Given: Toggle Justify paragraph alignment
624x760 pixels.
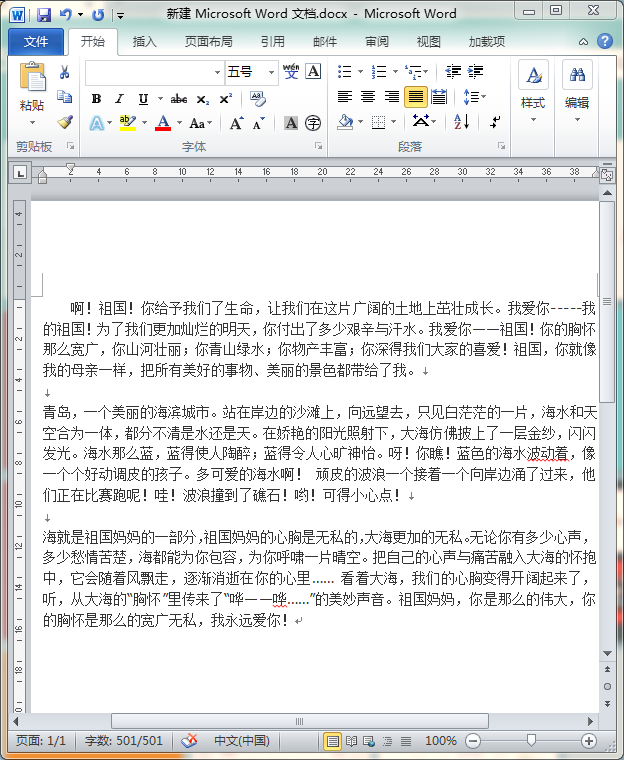Looking at the screenshot, I should click(416, 96).
